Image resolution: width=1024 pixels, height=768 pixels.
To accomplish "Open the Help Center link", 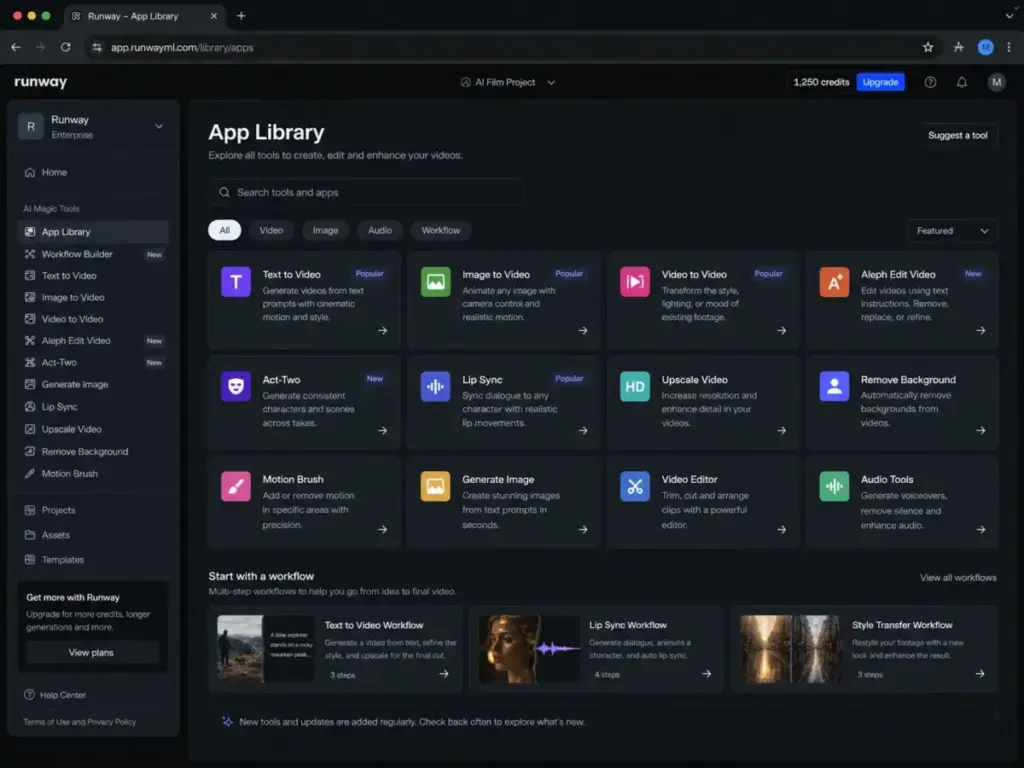I will click(56, 695).
